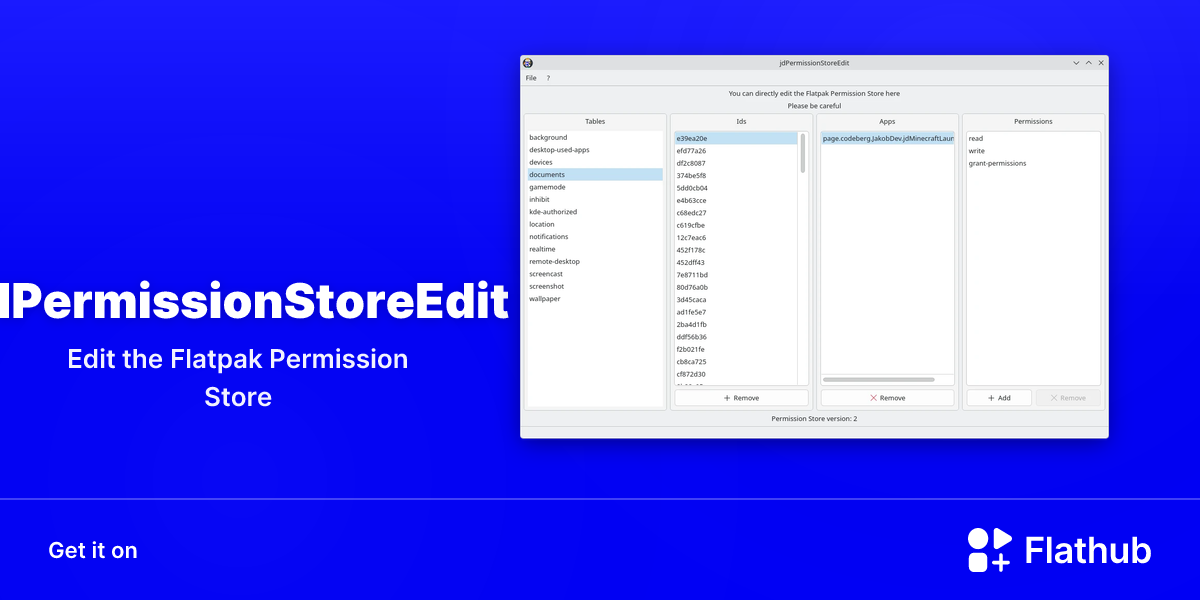This screenshot has width=1200, height=600.
Task: Click the Flathub logo
Action: tap(1059, 550)
